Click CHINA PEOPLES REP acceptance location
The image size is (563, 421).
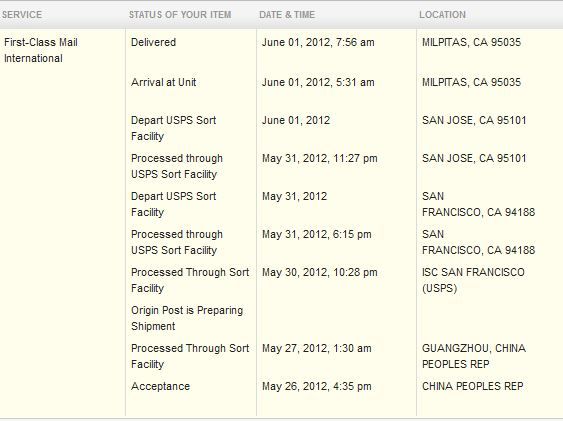(473, 386)
